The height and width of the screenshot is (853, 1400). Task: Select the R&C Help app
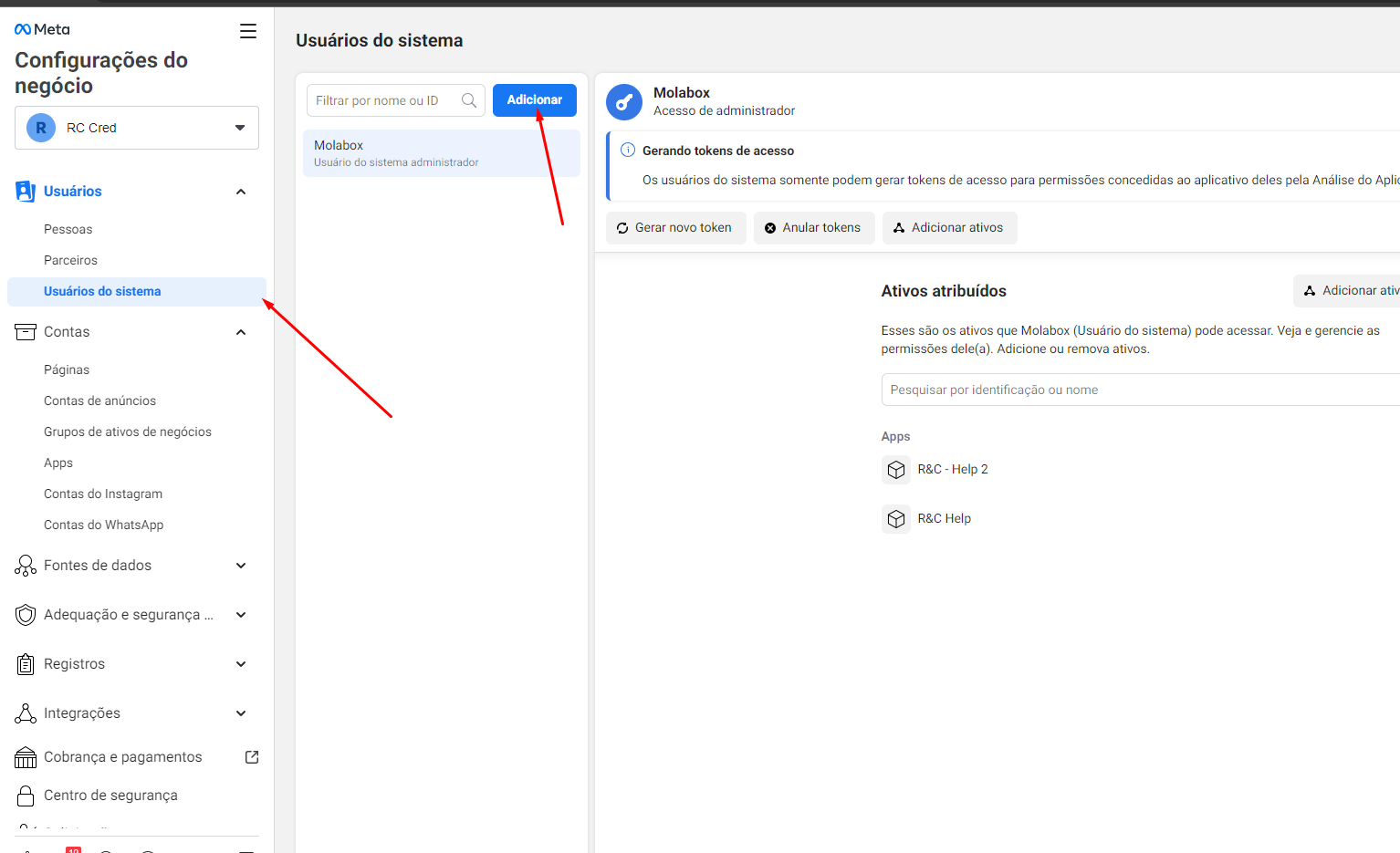point(944,518)
